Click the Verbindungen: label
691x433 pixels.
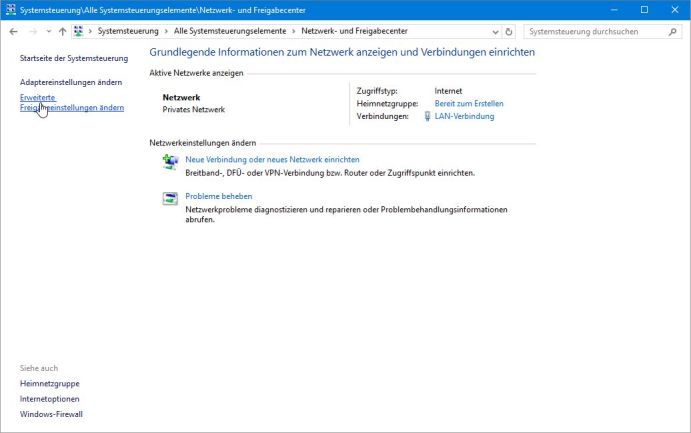click(383, 116)
